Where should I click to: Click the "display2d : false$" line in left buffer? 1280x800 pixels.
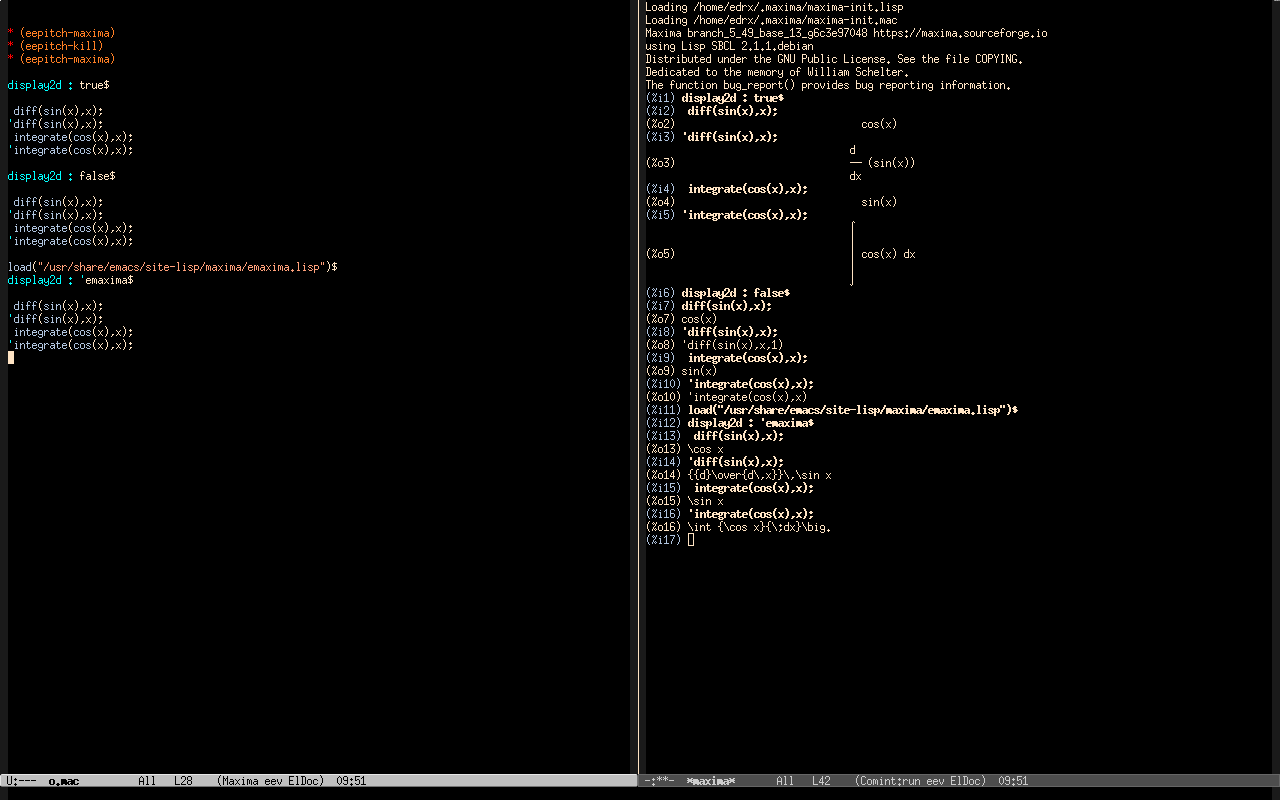61,176
